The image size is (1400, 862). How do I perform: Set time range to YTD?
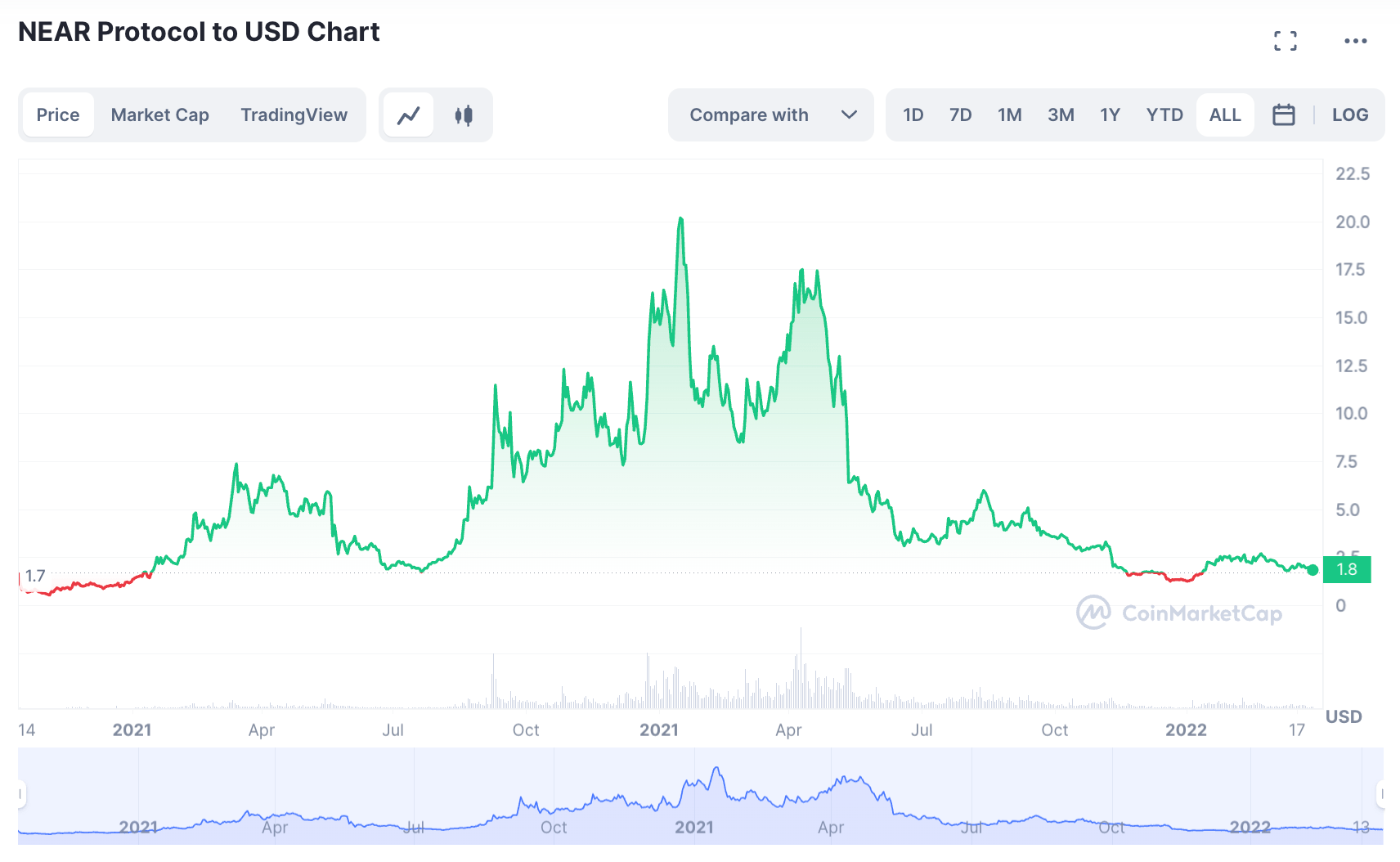coord(1164,115)
